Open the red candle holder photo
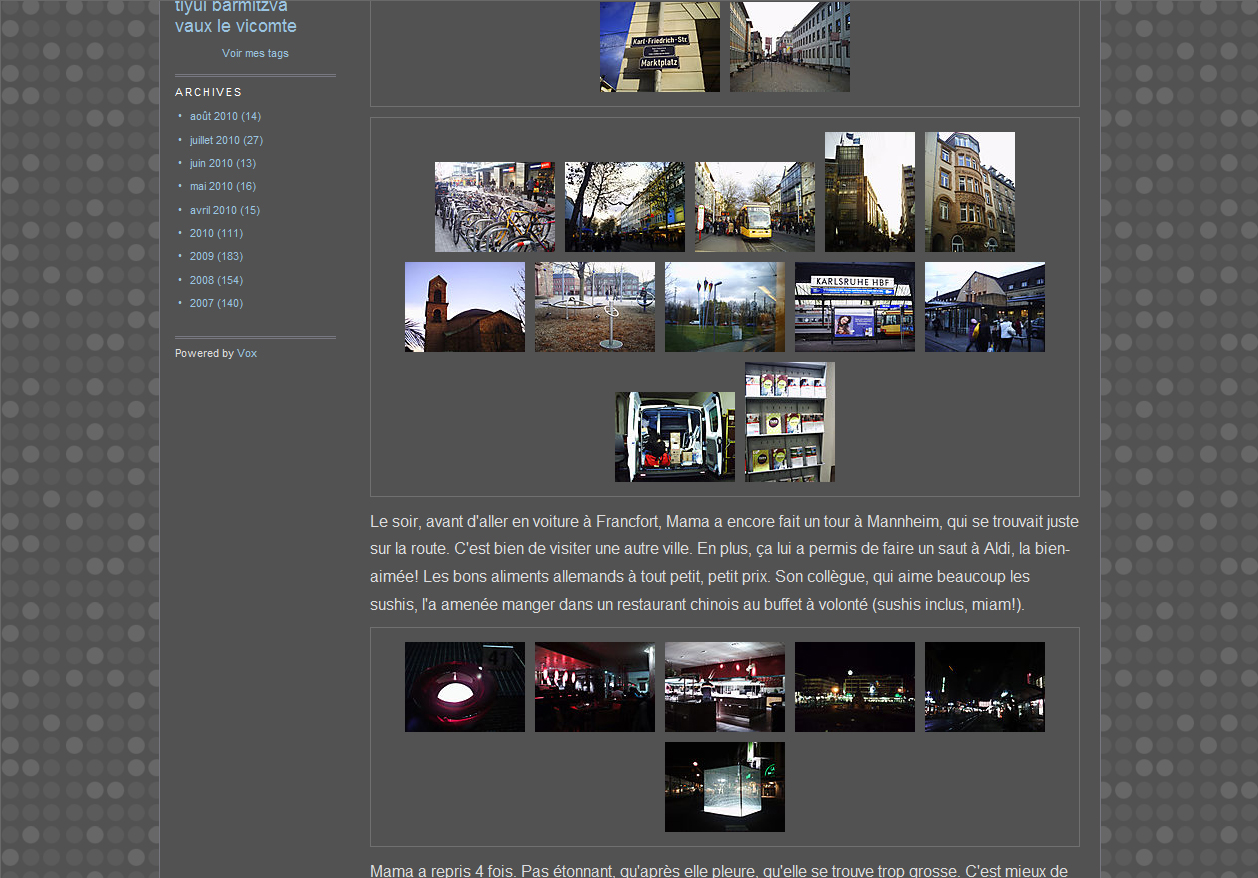The height and width of the screenshot is (878, 1258). pos(464,687)
